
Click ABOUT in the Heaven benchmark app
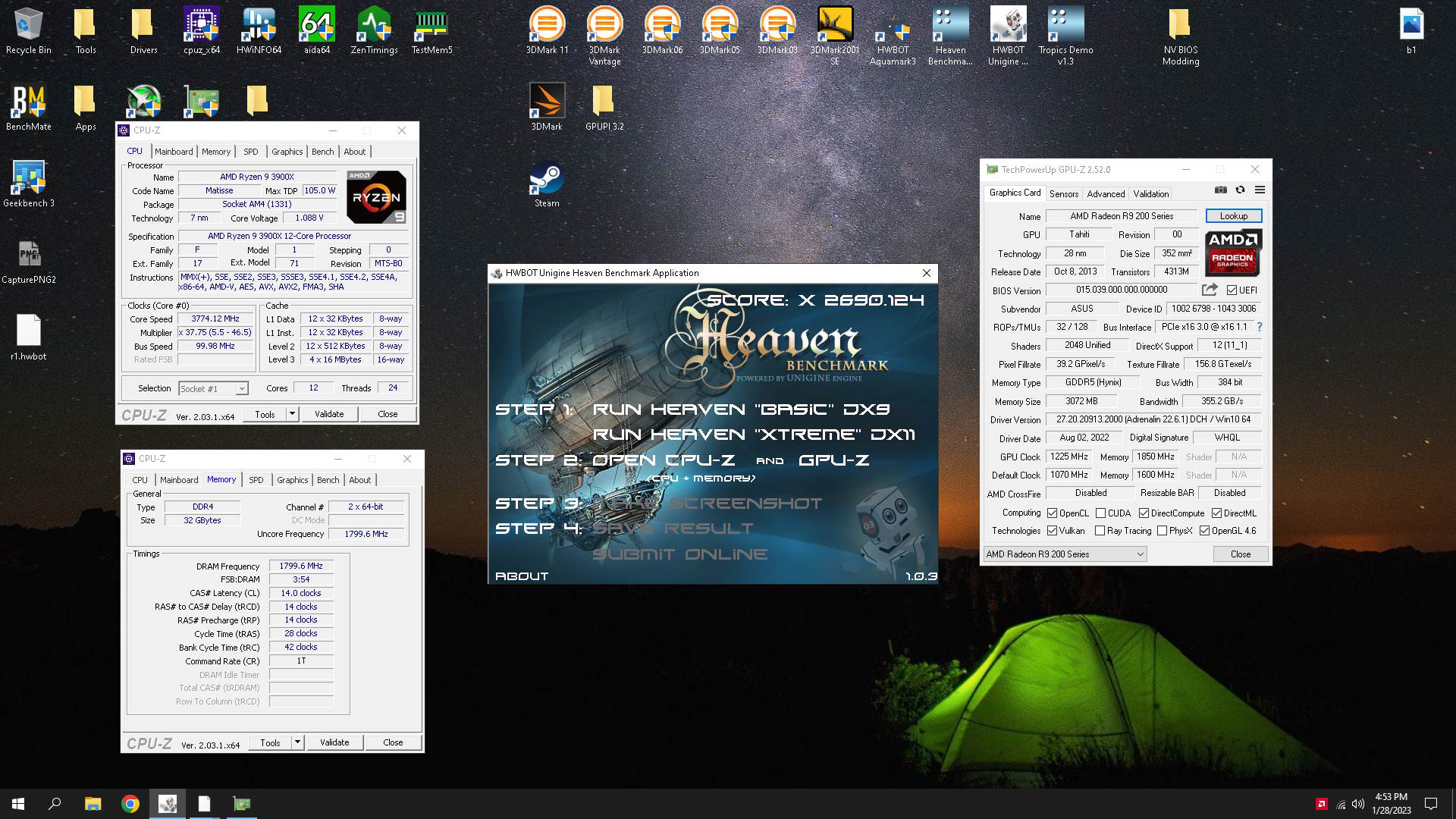click(522, 576)
